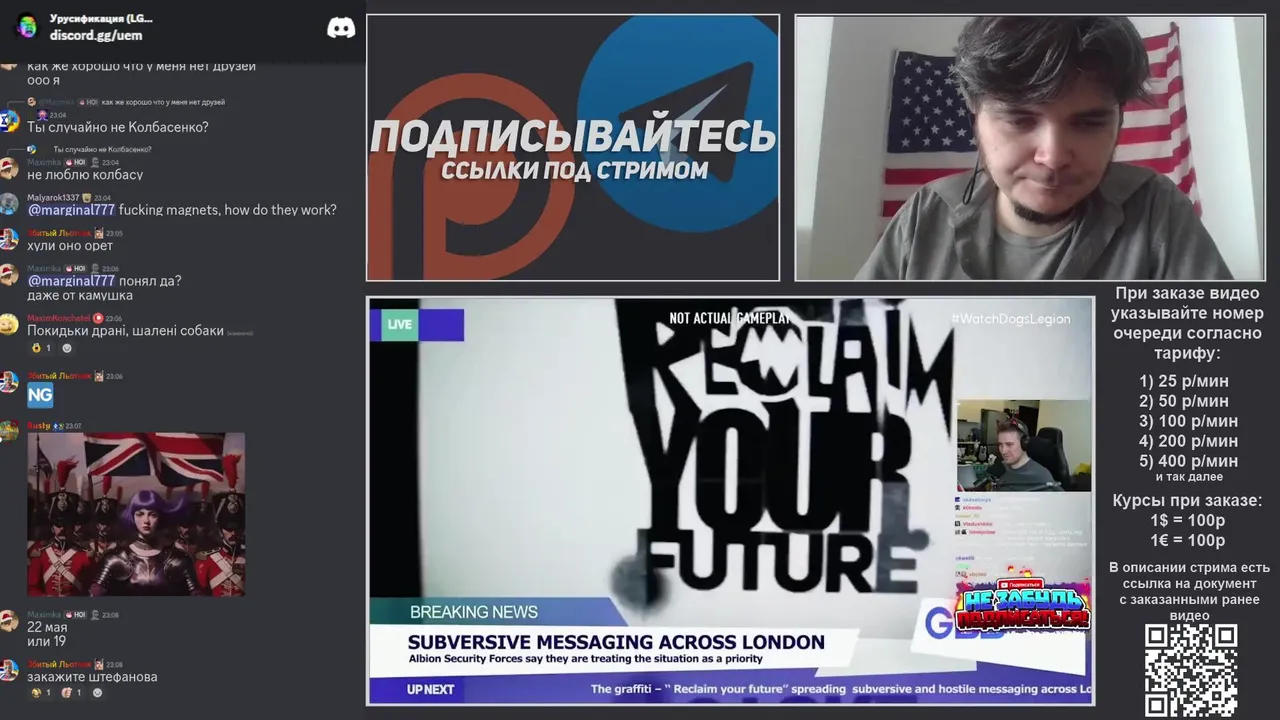The height and width of the screenshot is (720, 1280).
Task: Click tariff line '3) 100 р/мин'
Action: click(1188, 421)
